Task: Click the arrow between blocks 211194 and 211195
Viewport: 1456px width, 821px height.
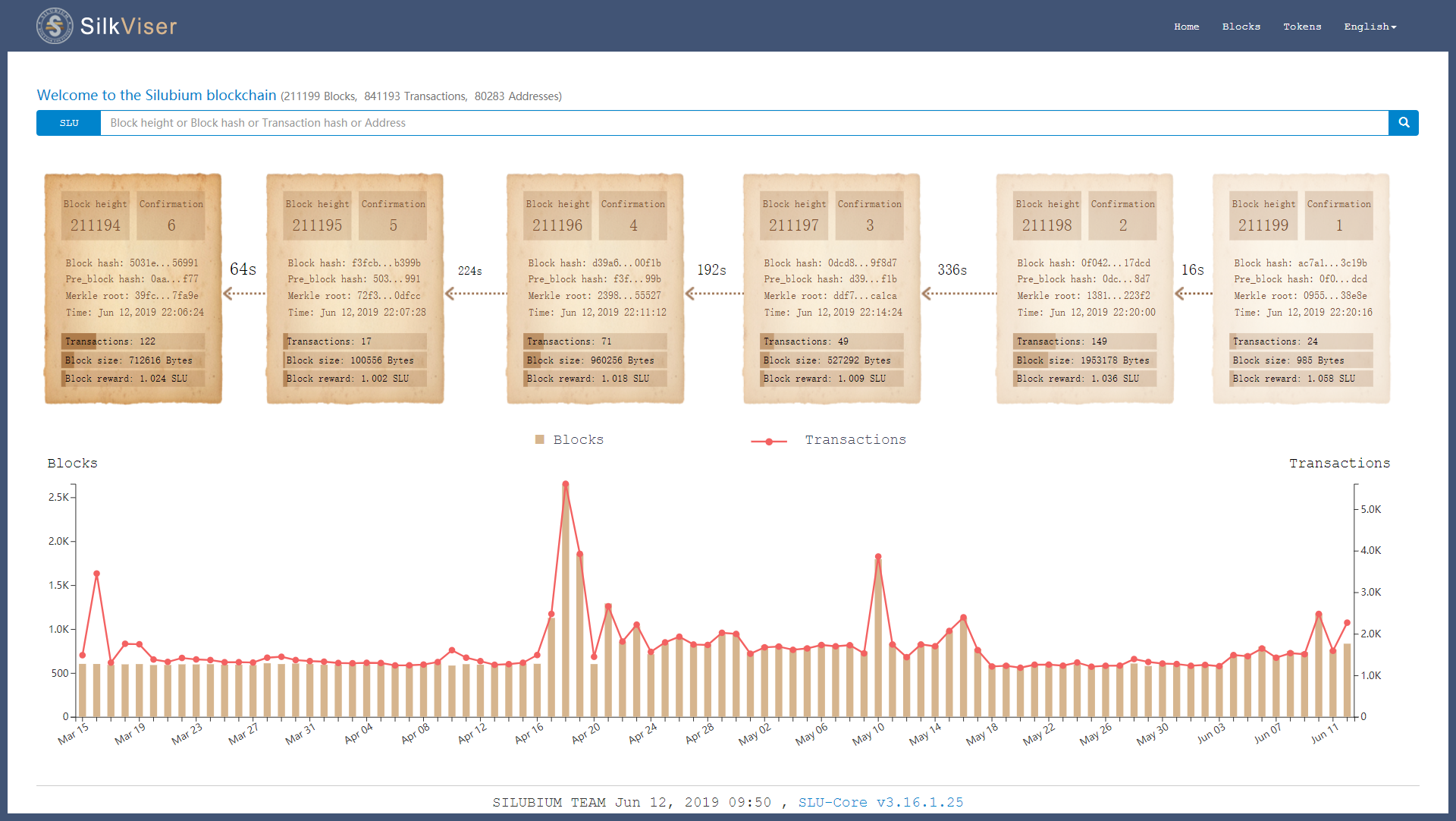Action: tap(244, 293)
